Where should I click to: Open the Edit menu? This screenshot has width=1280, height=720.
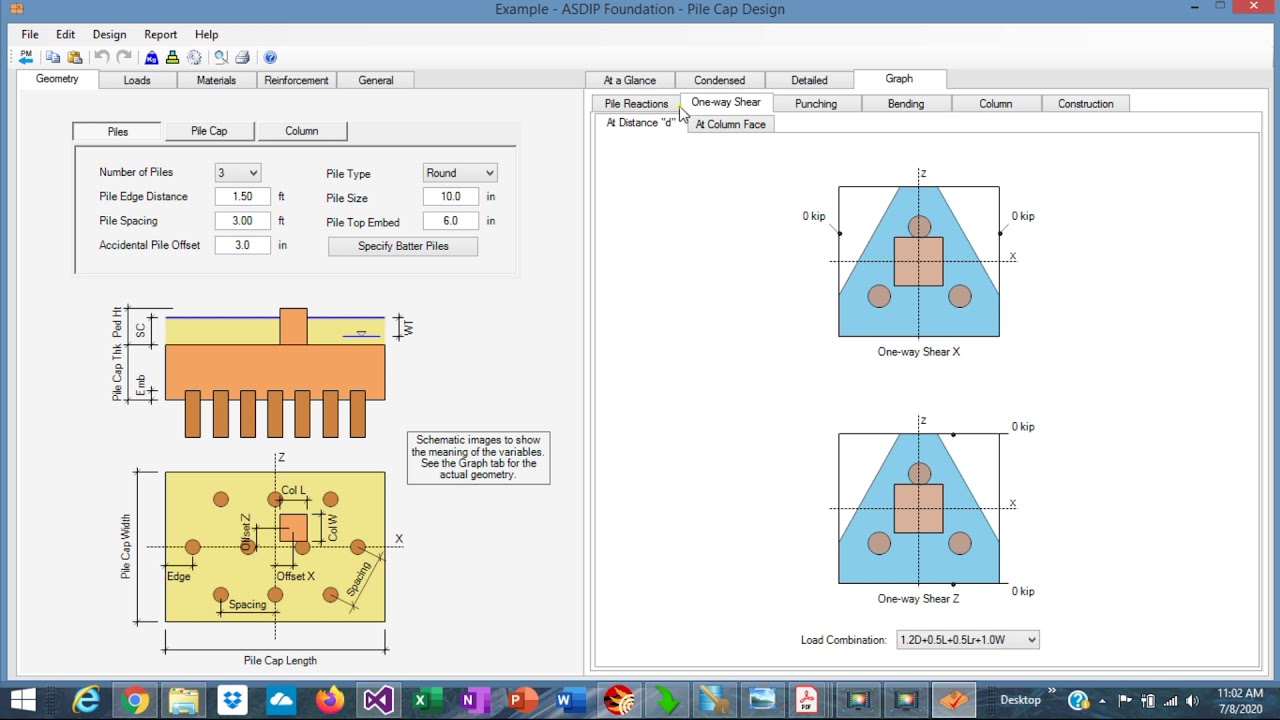[x=66, y=34]
